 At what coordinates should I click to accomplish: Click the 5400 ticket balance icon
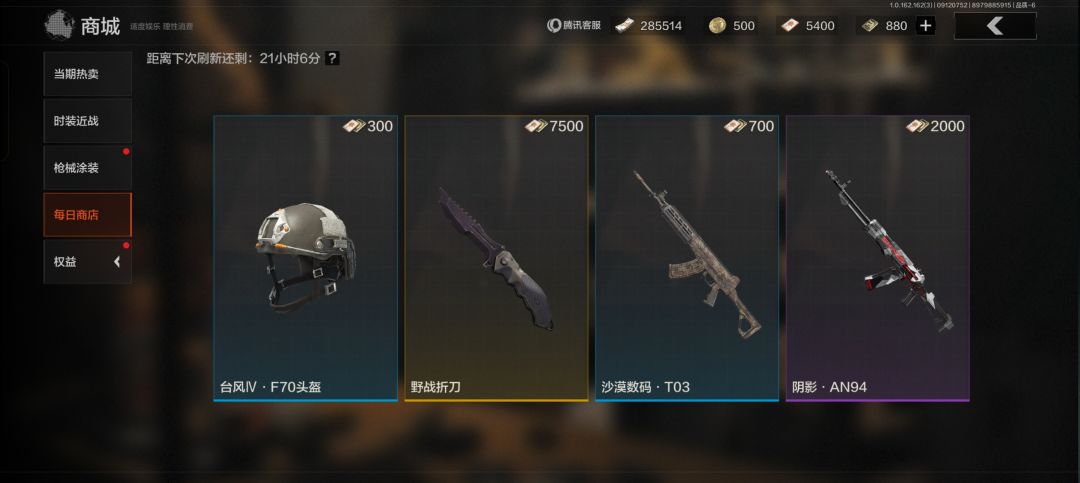click(x=791, y=25)
